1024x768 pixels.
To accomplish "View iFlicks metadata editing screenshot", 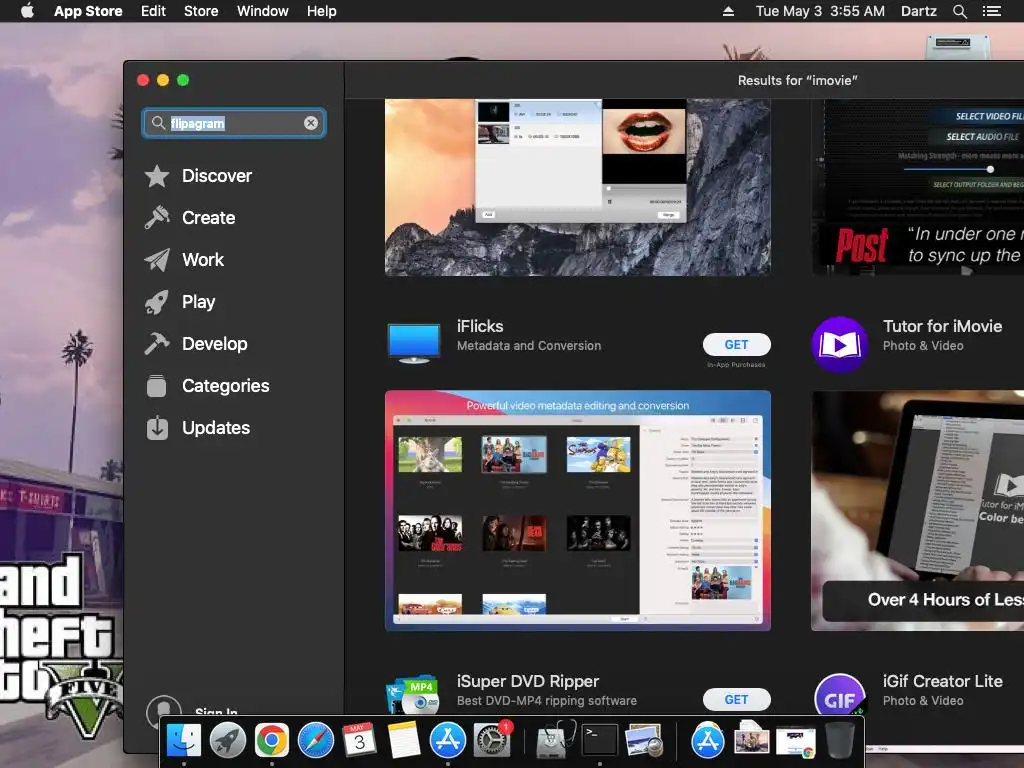I will pos(577,511).
